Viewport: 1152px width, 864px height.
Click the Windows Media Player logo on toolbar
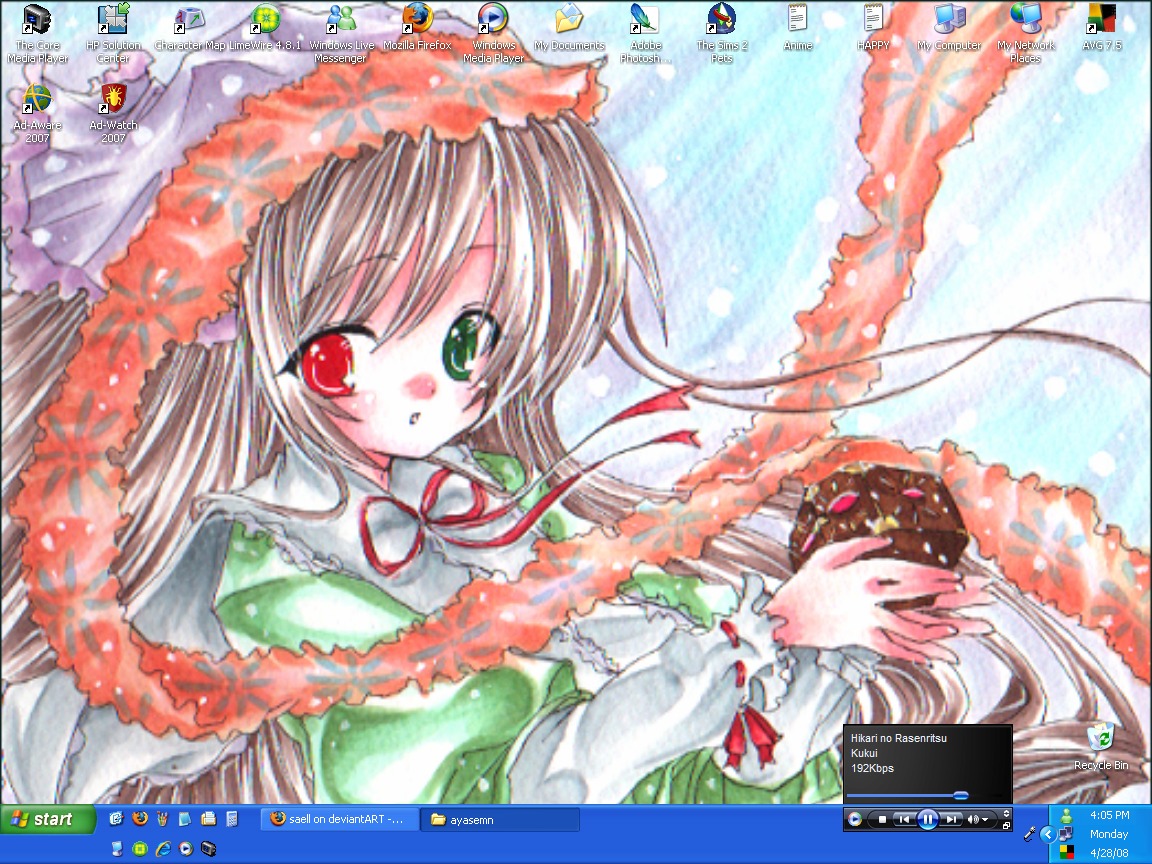[855, 819]
